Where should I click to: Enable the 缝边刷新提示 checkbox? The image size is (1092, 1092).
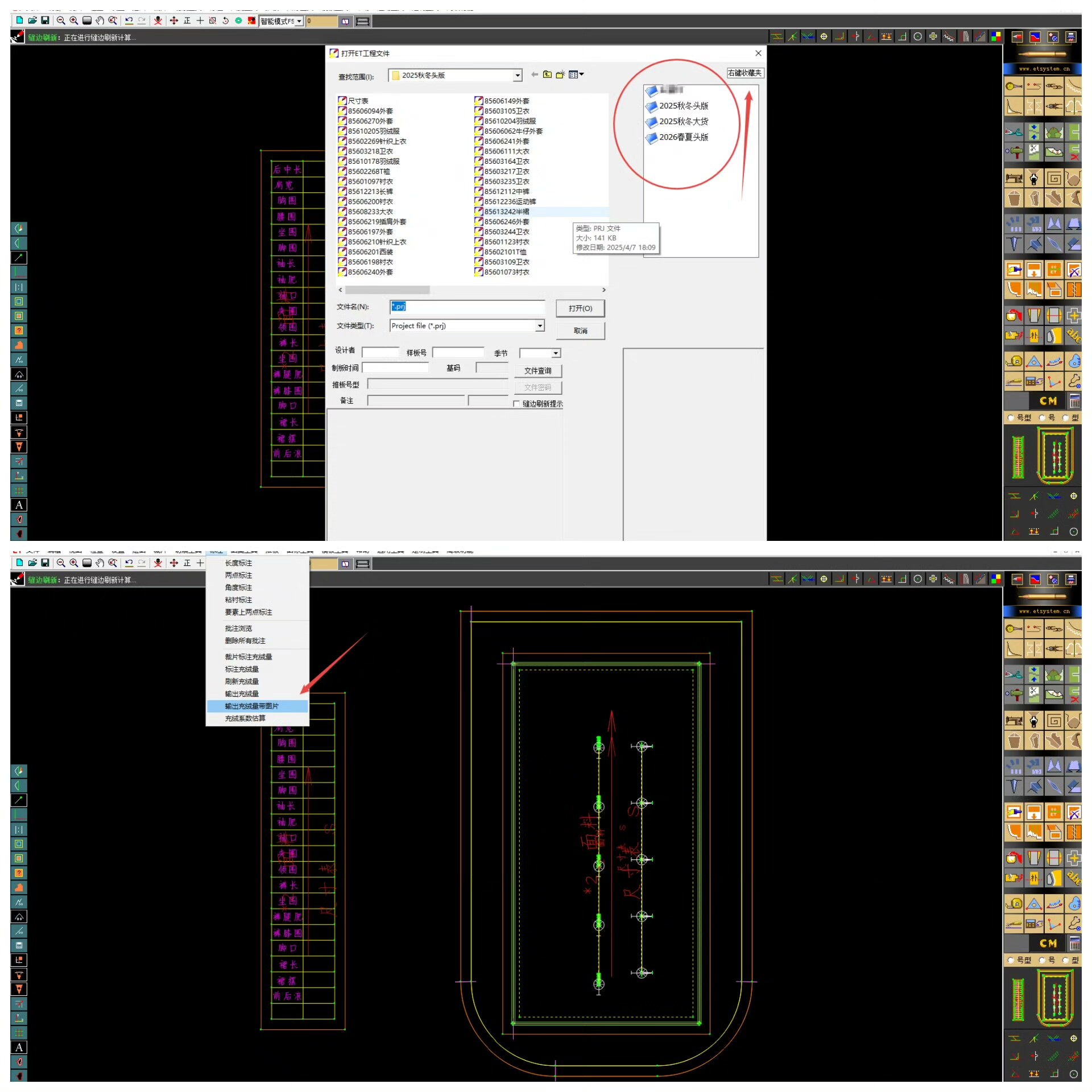pos(516,404)
